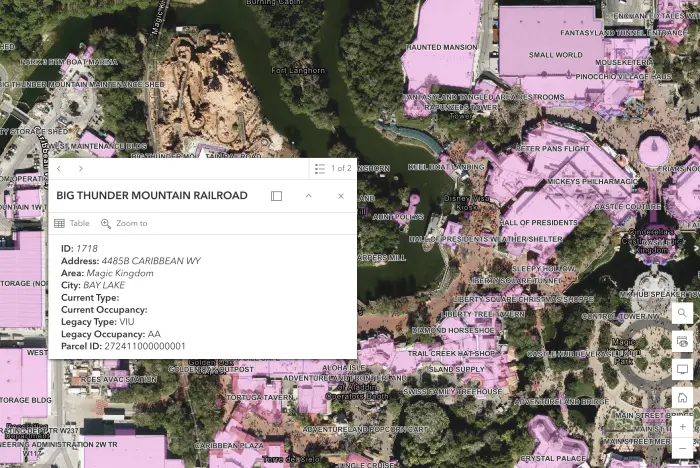Collapse the popup with the chevron
This screenshot has height=468, width=700.
point(308,196)
